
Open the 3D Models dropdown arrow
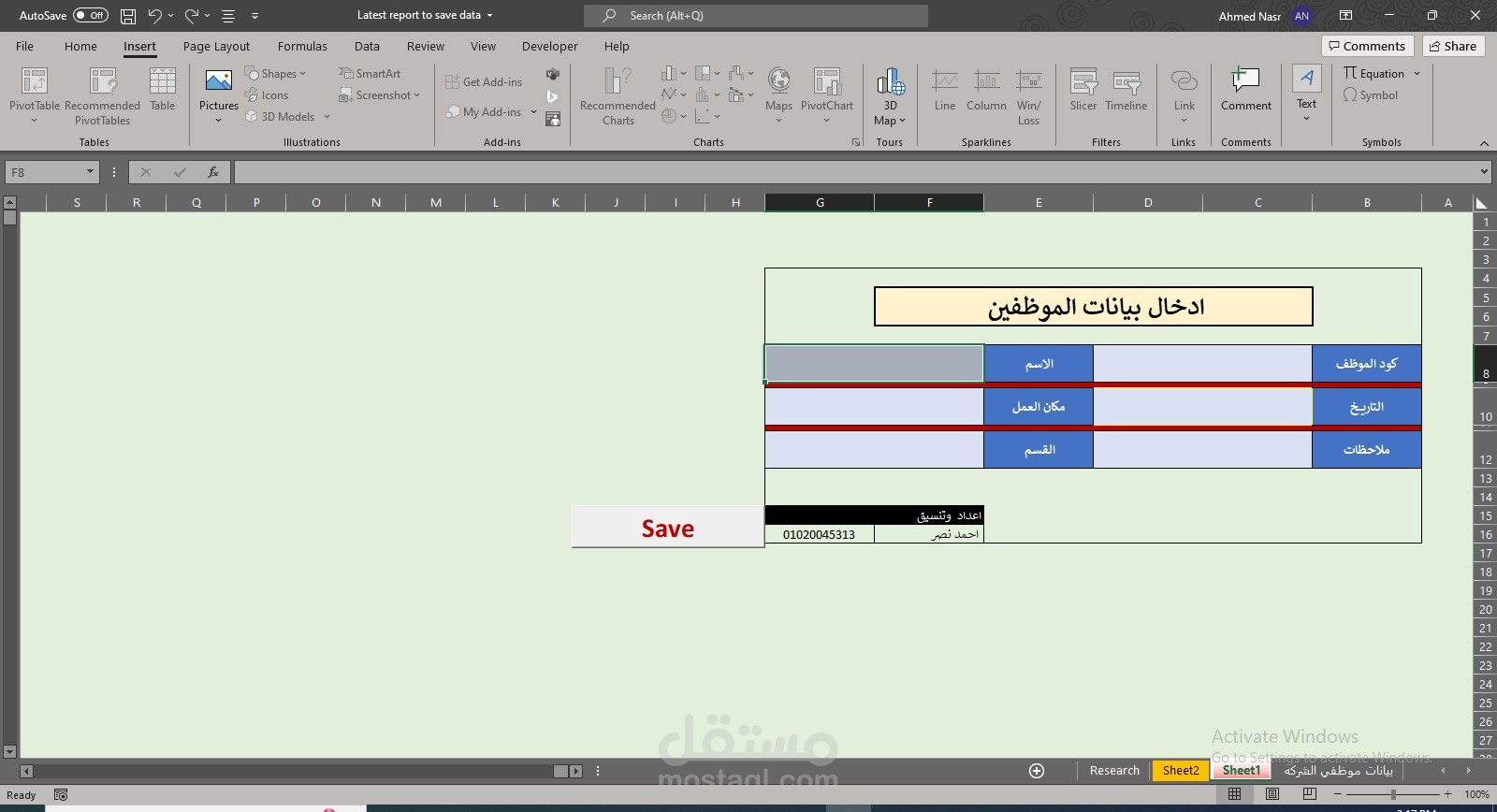[x=327, y=117]
